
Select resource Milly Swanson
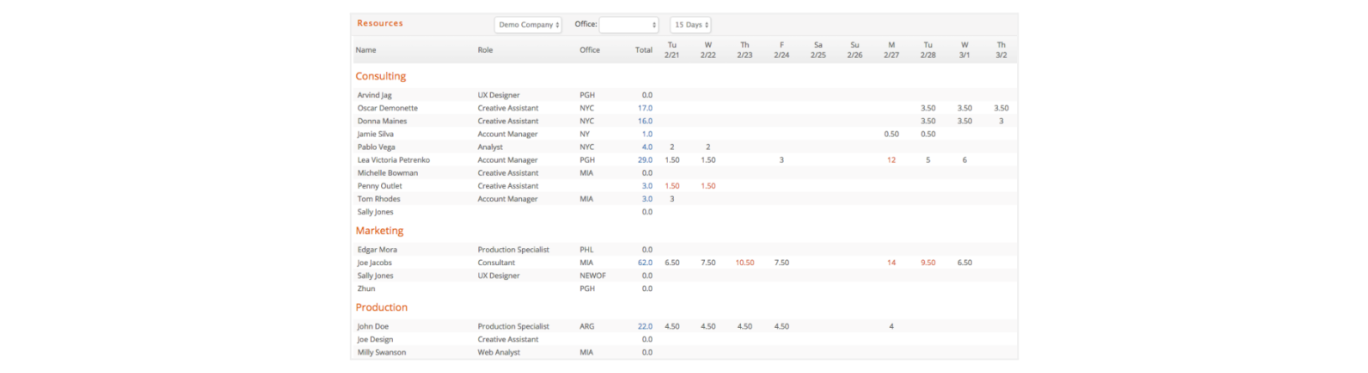point(383,353)
